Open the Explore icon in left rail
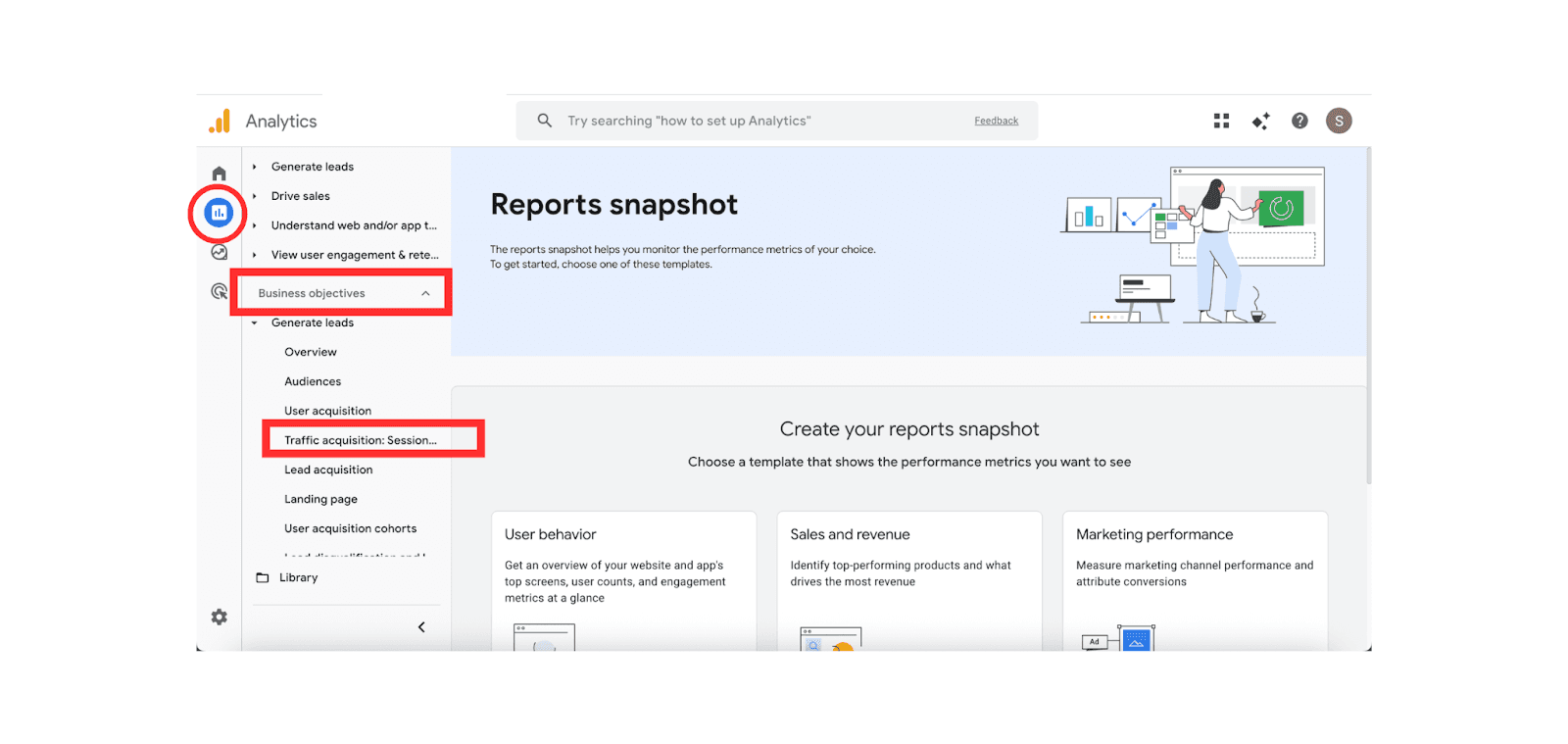Screen dimensions: 1568x744 point(220,252)
